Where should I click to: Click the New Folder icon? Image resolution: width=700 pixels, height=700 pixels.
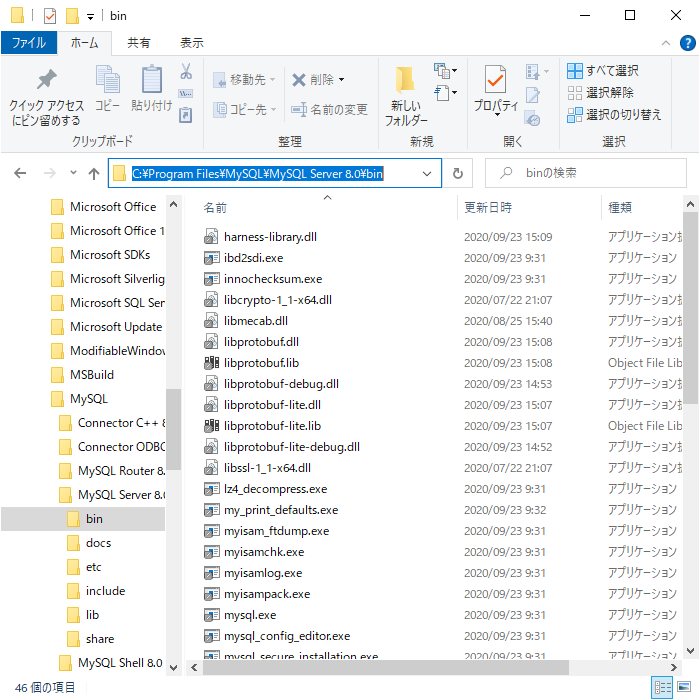tap(405, 82)
